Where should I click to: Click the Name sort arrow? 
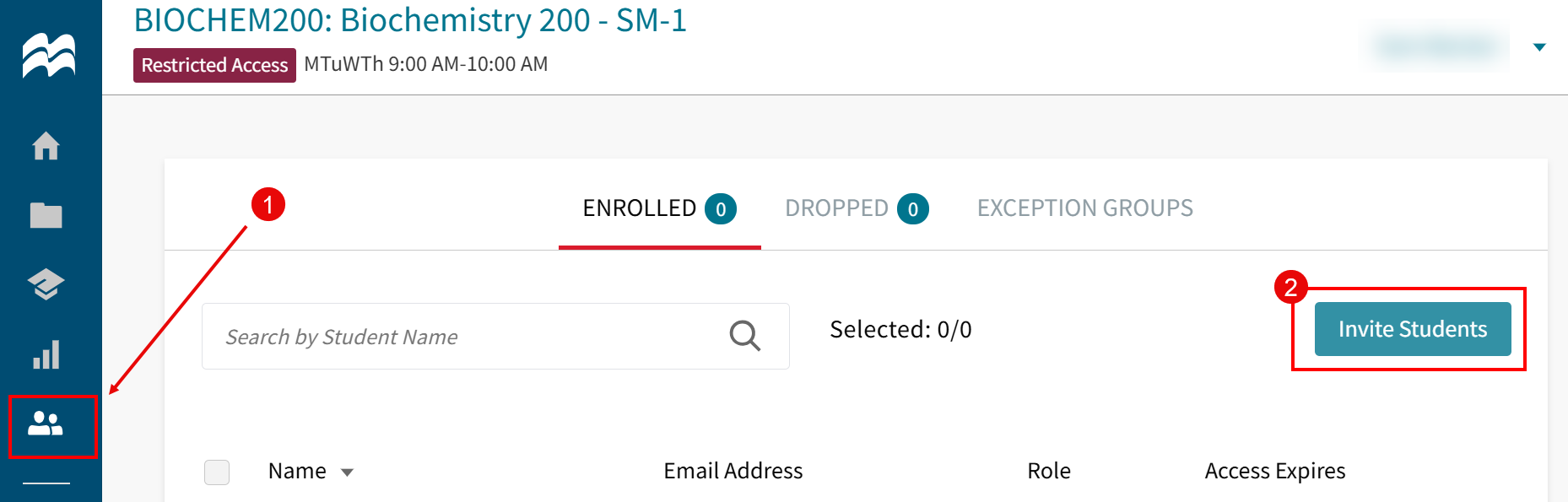(x=347, y=472)
